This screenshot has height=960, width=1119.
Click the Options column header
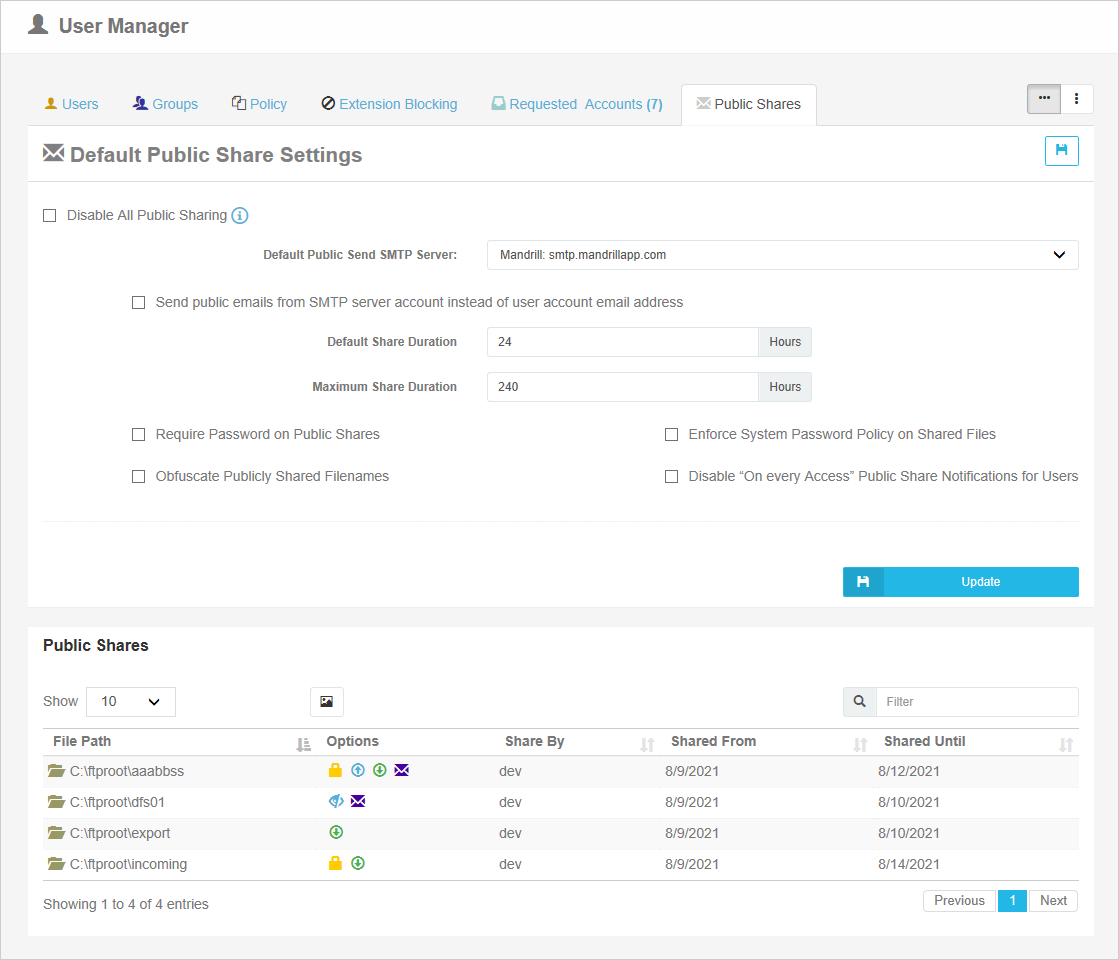click(353, 742)
